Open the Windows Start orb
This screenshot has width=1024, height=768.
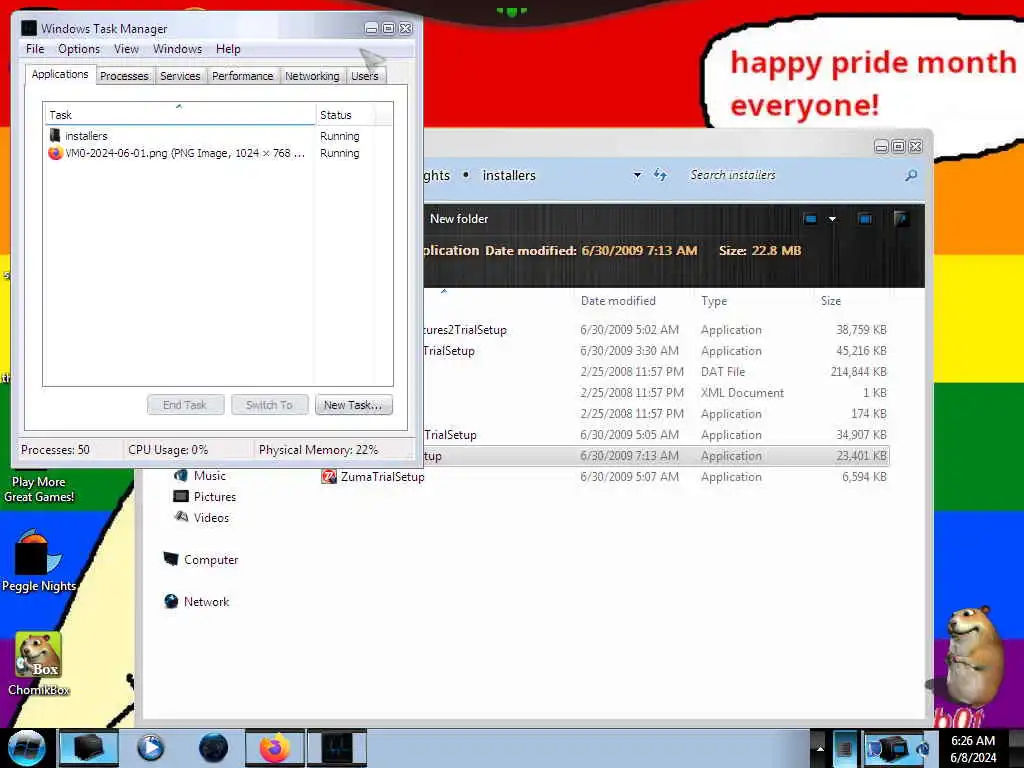[x=26, y=748]
